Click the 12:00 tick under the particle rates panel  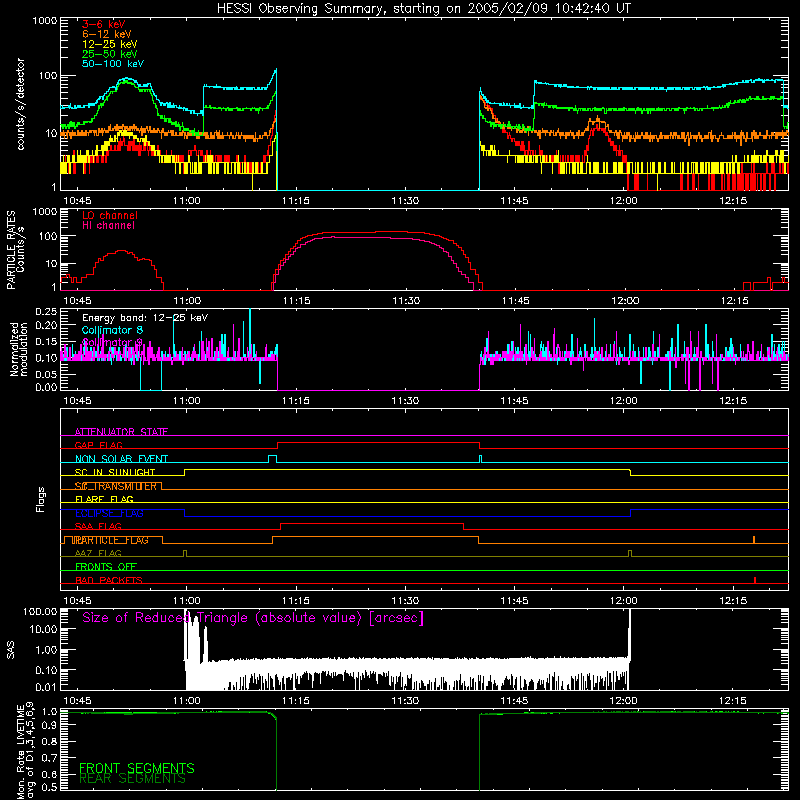coord(625,301)
